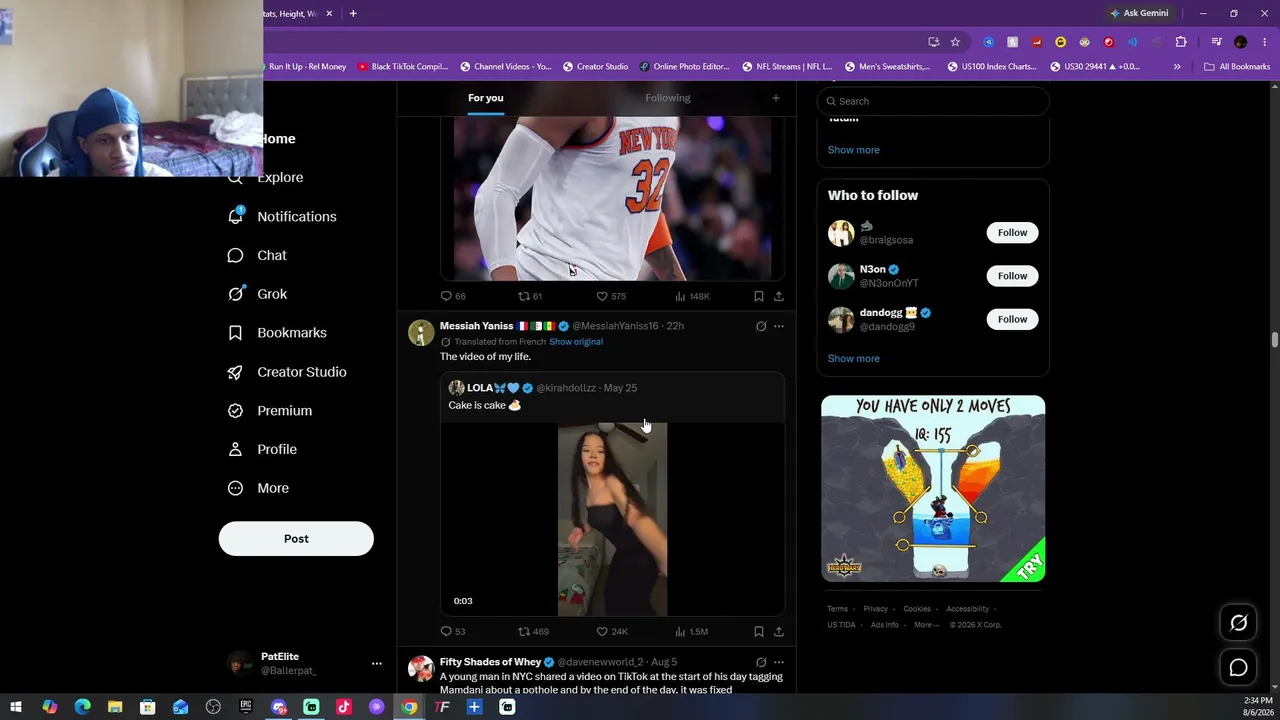Show original French text of the post
Screen dimensions: 1280x720
click(576, 342)
